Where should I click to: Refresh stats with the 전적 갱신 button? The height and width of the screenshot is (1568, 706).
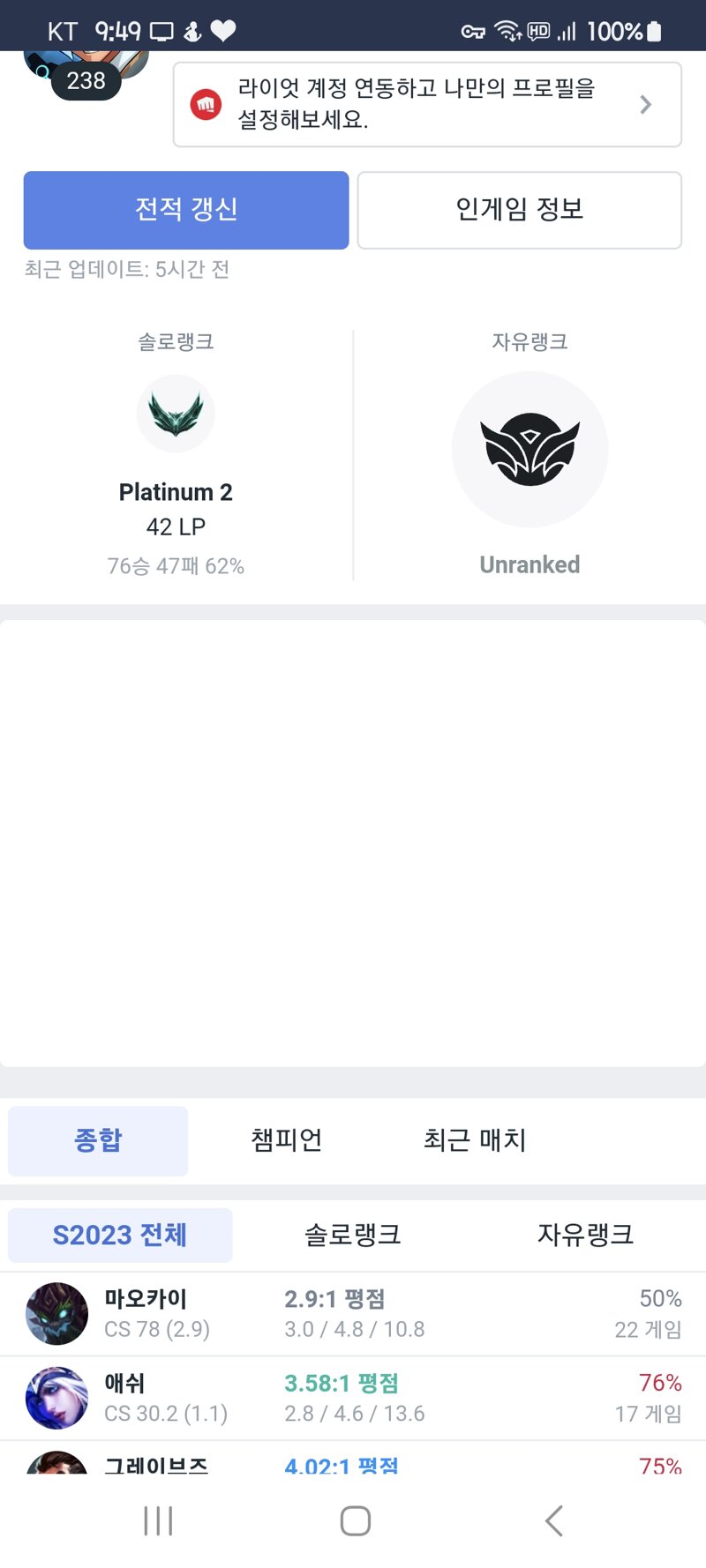tap(186, 210)
